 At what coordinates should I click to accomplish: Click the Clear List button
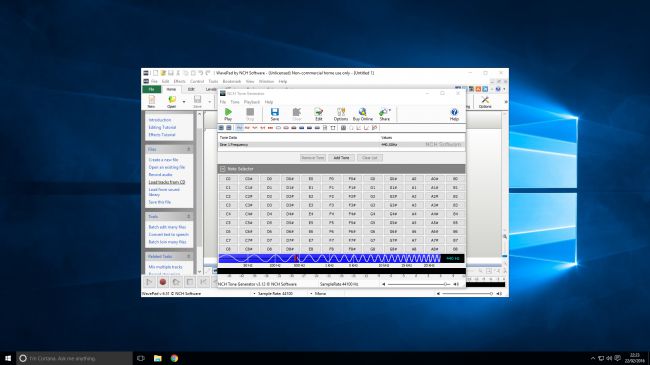(370, 158)
